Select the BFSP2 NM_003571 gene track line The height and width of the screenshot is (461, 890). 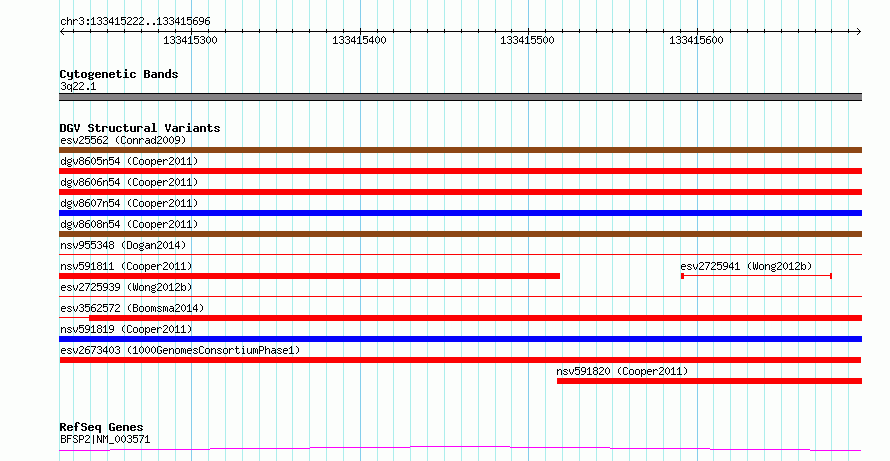click(x=460, y=449)
